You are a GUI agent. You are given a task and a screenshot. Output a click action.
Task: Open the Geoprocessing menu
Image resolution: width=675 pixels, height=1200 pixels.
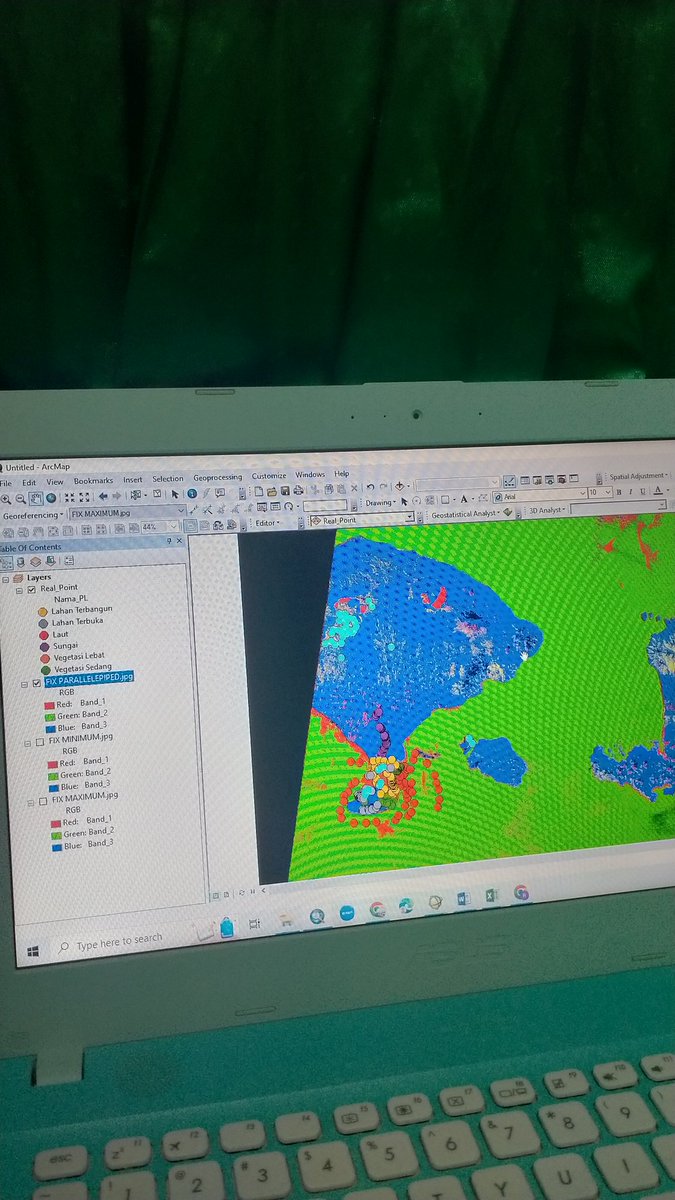tap(217, 477)
